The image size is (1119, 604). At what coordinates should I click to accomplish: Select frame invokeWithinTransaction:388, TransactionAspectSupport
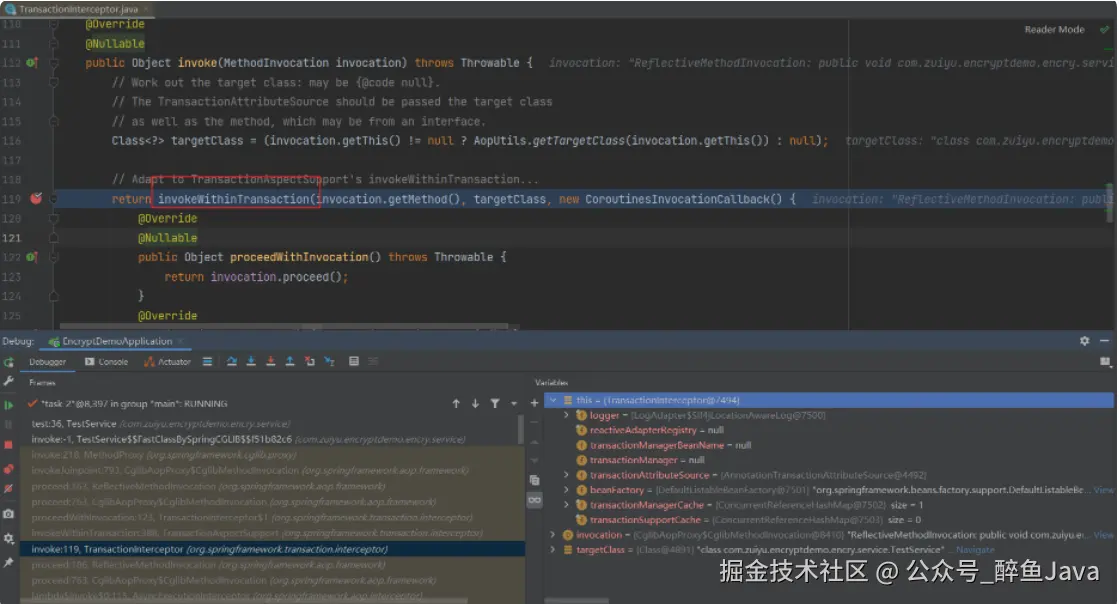pos(271,534)
